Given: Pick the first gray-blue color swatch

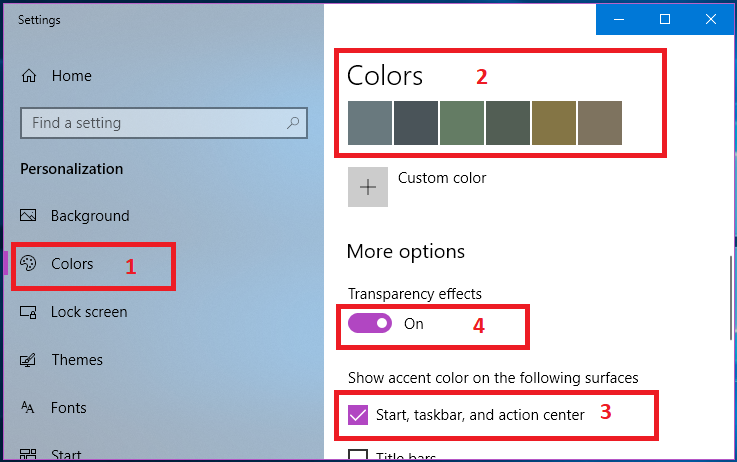Looking at the screenshot, I should pyautogui.click(x=369, y=123).
